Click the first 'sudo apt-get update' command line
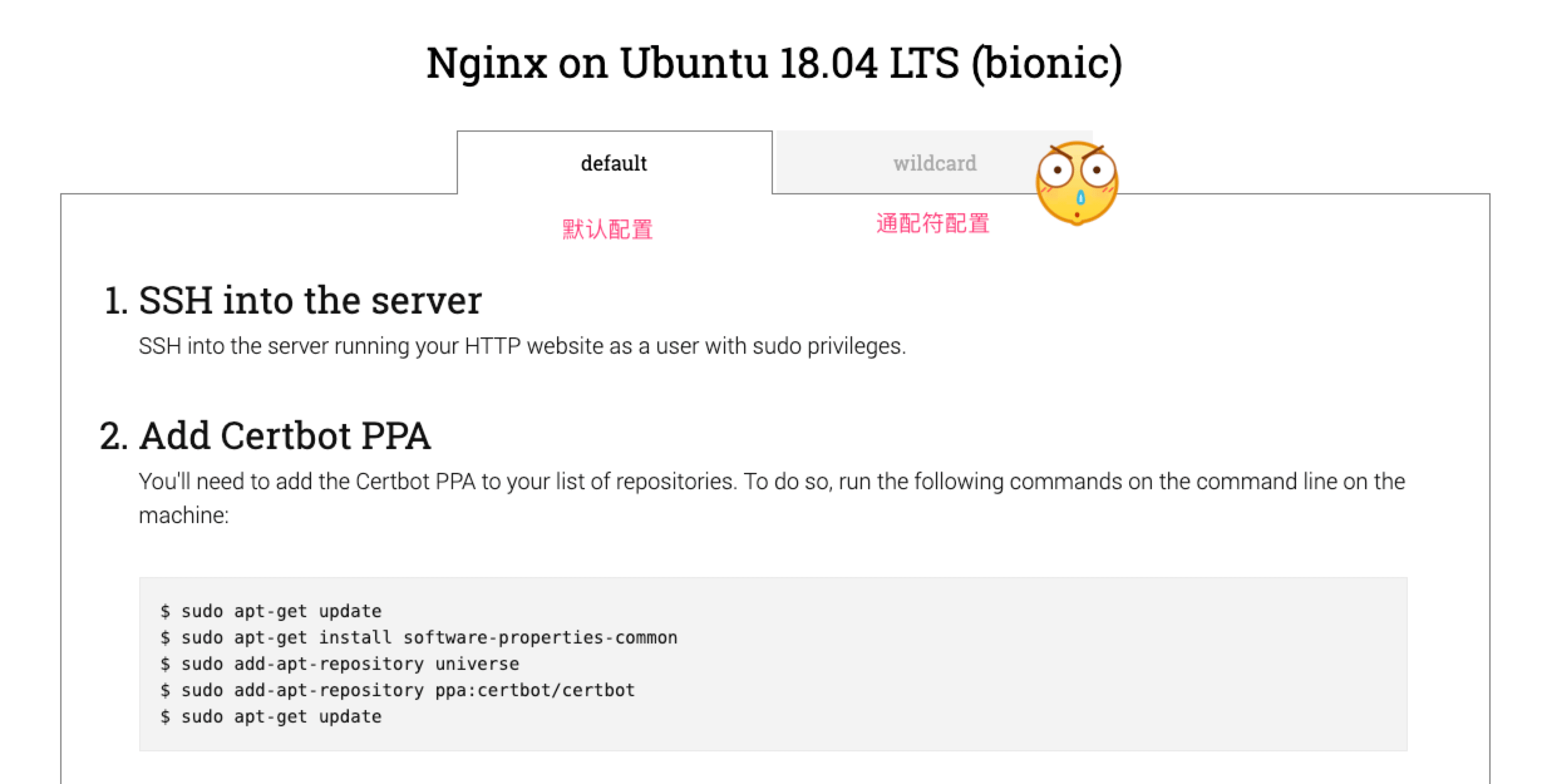The width and height of the screenshot is (1547, 784). tap(281, 611)
